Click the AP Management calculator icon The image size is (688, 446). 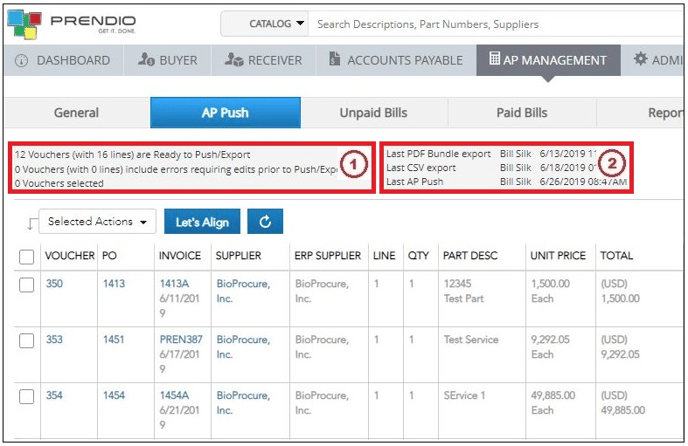[x=494, y=58]
